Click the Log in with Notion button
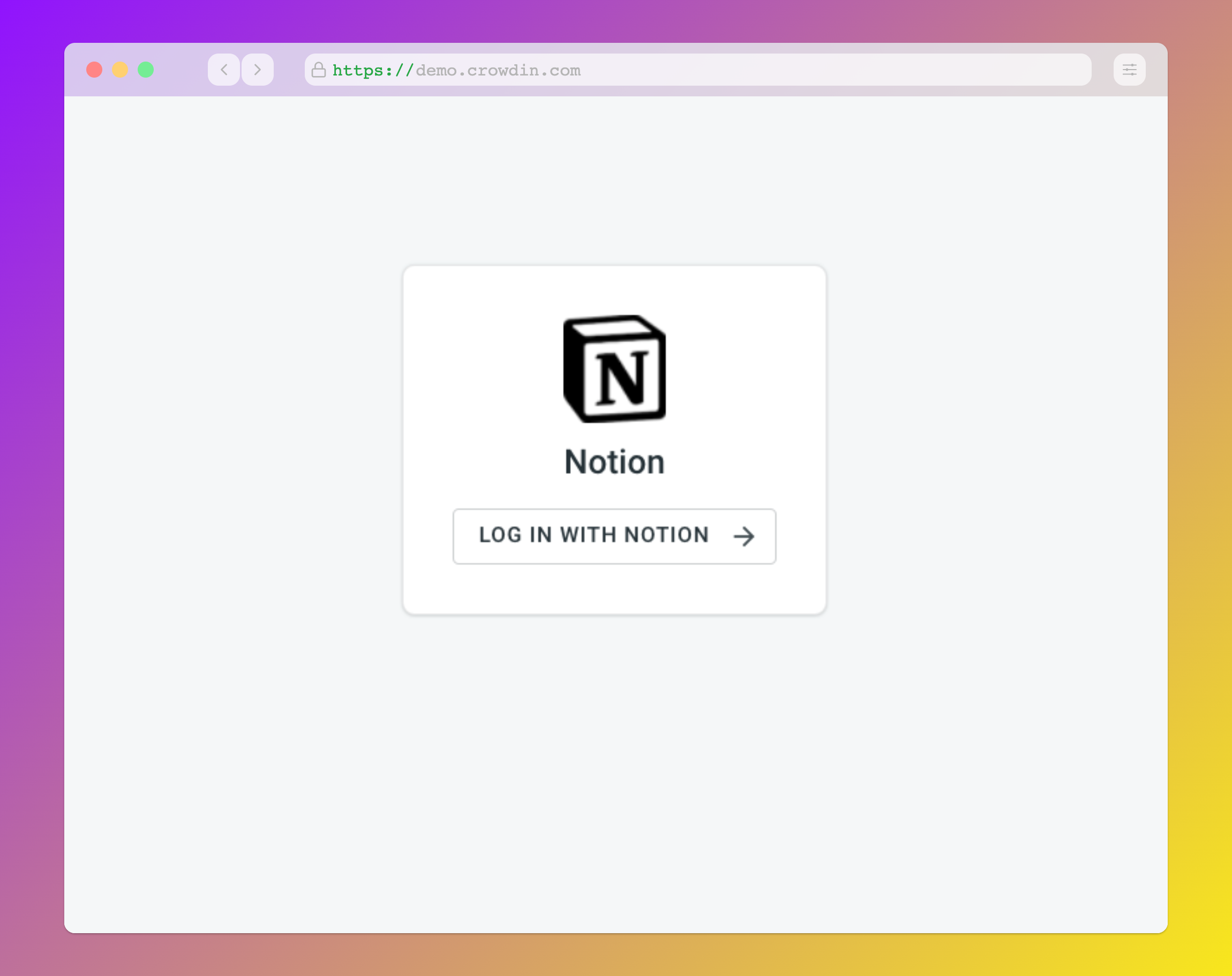 614,536
